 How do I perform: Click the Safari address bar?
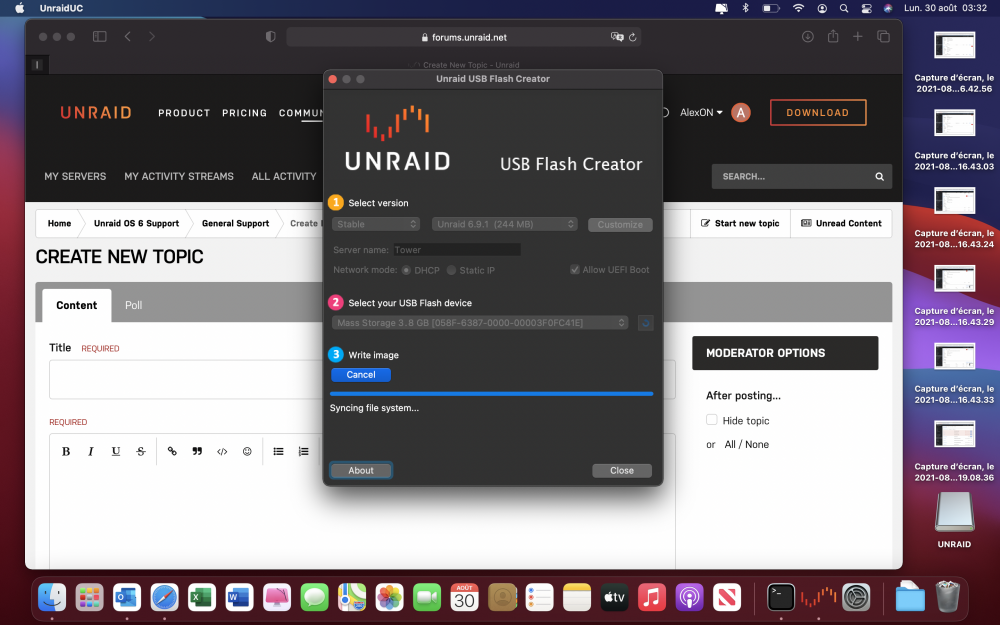click(464, 37)
